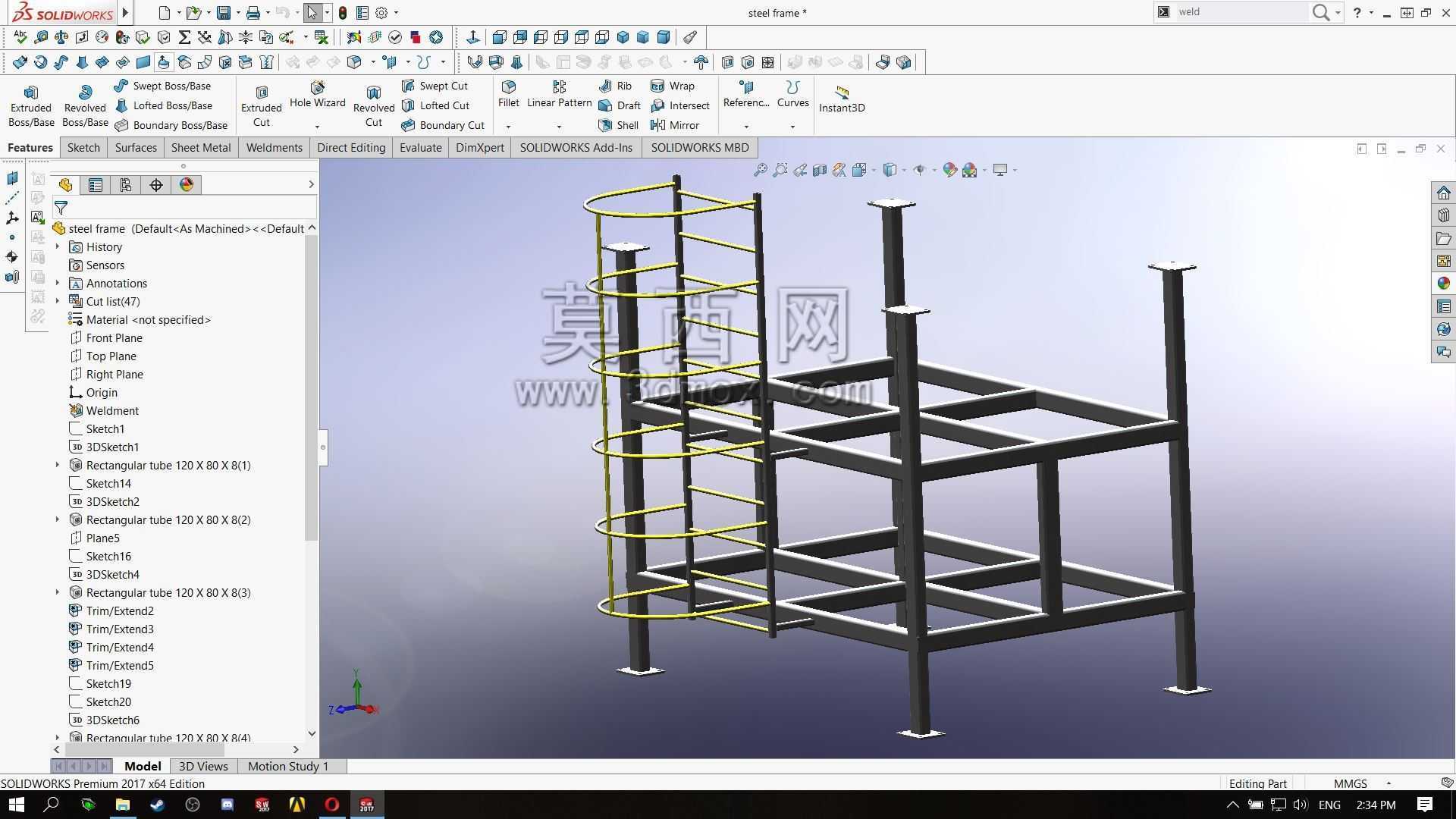Viewport: 1456px width, 819px height.
Task: Choose the Swept Boss/Base feature
Action: (x=162, y=86)
